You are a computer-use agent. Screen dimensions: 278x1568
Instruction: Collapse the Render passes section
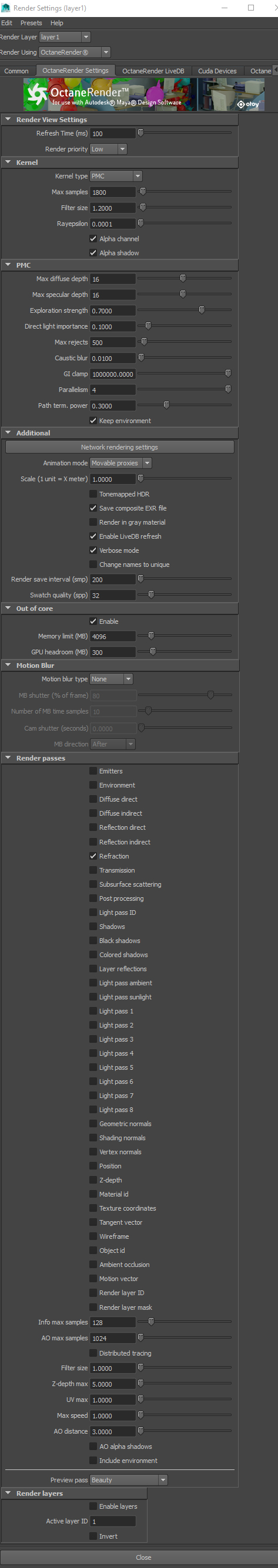pos(8,758)
